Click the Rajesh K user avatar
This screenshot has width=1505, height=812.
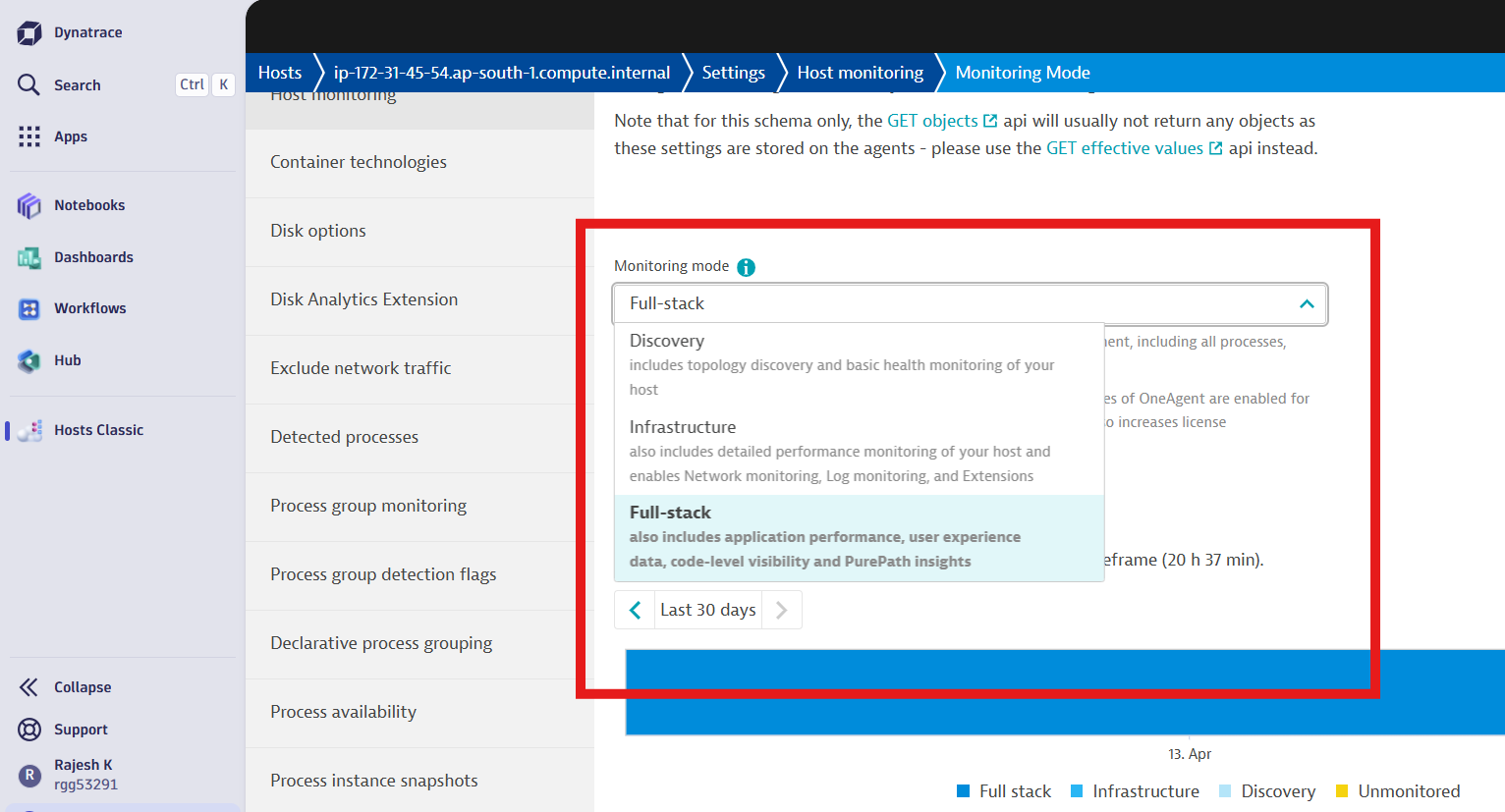pos(29,775)
